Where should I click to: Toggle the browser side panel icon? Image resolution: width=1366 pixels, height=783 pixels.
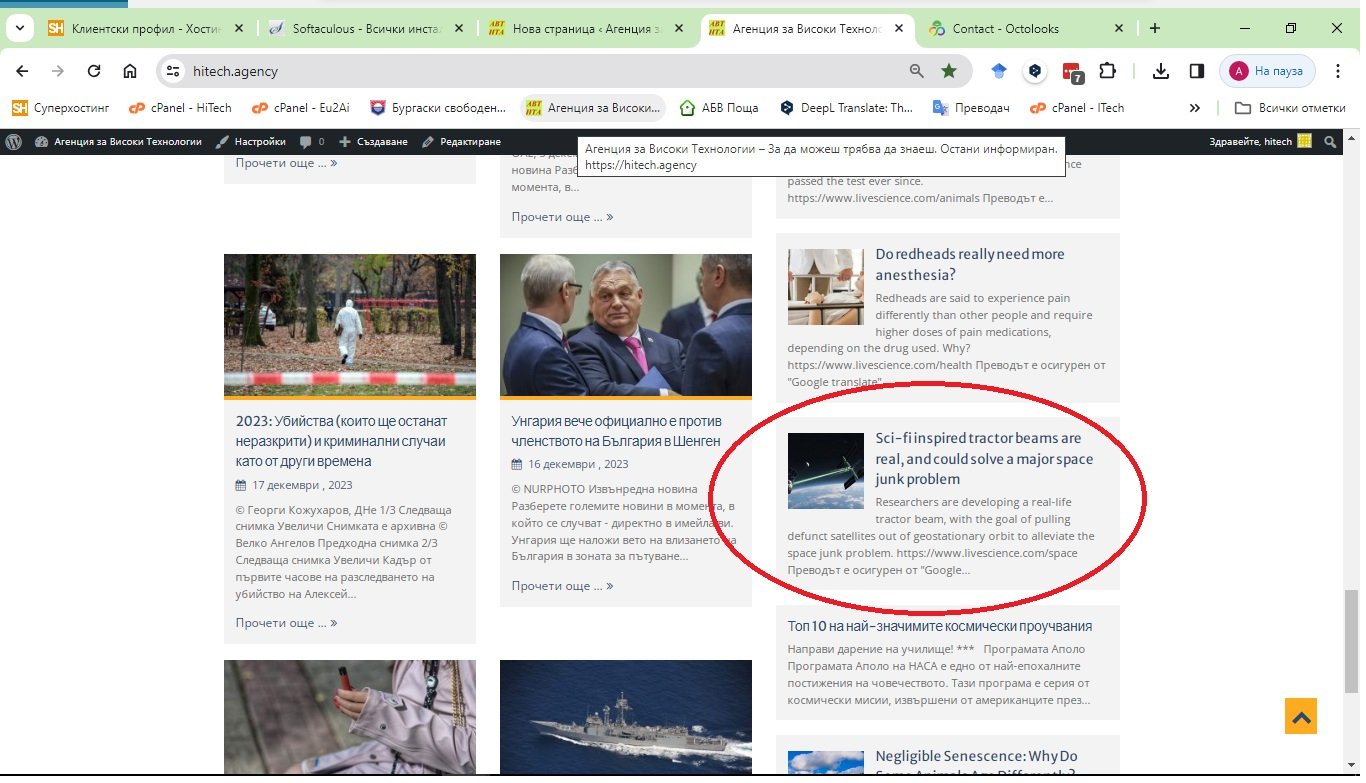[1196, 71]
